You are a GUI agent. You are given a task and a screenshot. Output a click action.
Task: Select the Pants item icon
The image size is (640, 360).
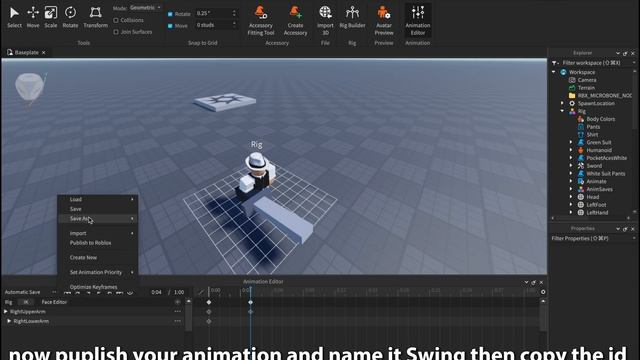coord(581,127)
